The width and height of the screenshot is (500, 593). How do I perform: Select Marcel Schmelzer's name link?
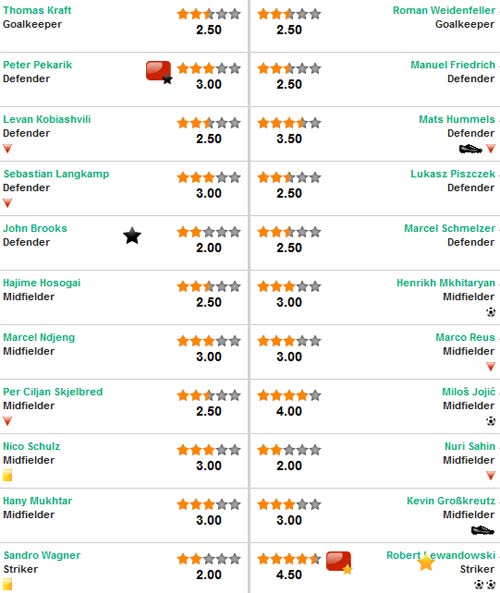tap(450, 228)
